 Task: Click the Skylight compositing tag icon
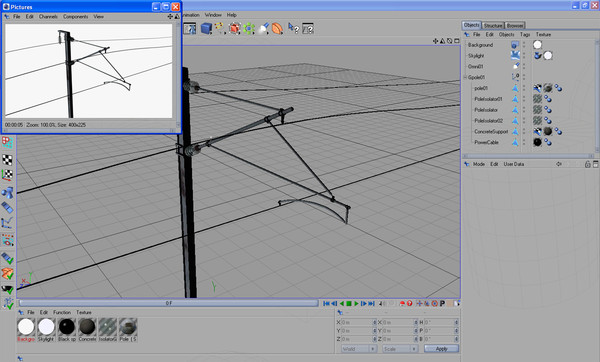538,55
